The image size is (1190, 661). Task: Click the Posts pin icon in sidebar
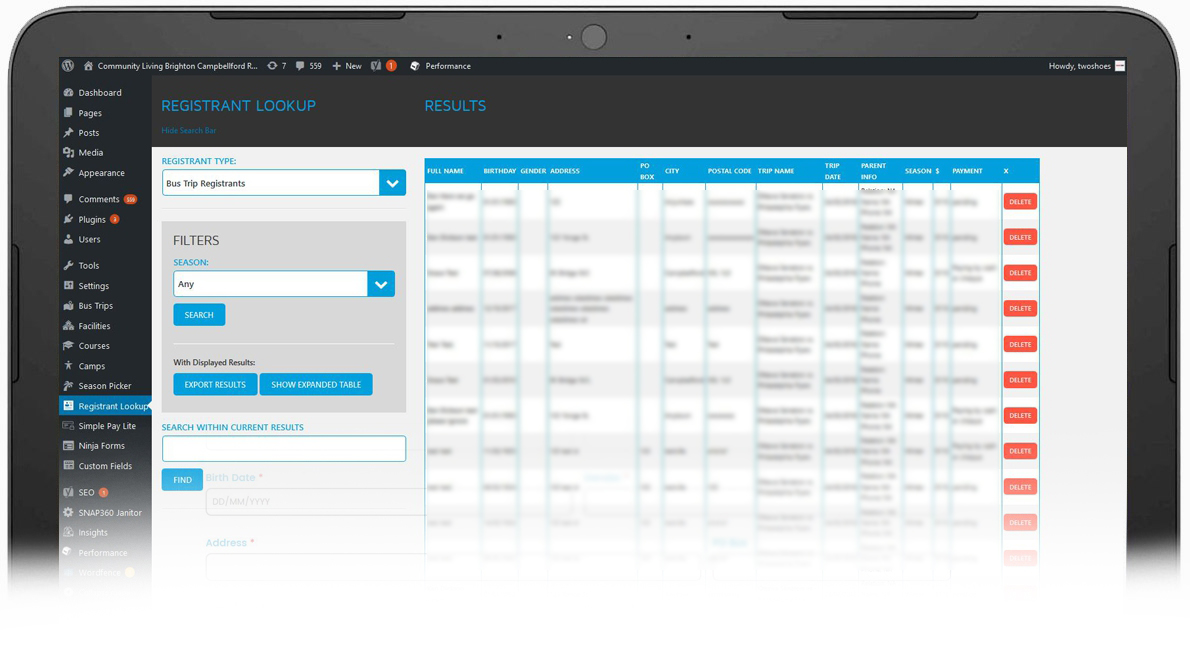pyautogui.click(x=68, y=132)
